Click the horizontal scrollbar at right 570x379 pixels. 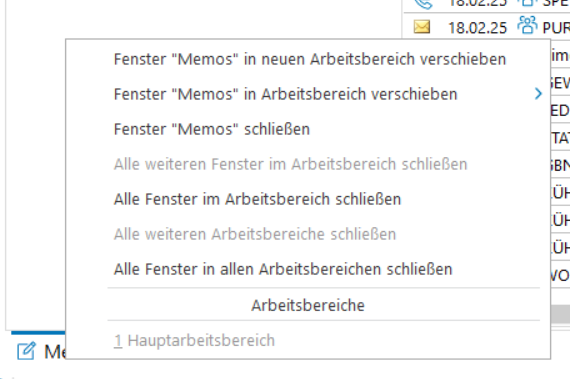560,314
